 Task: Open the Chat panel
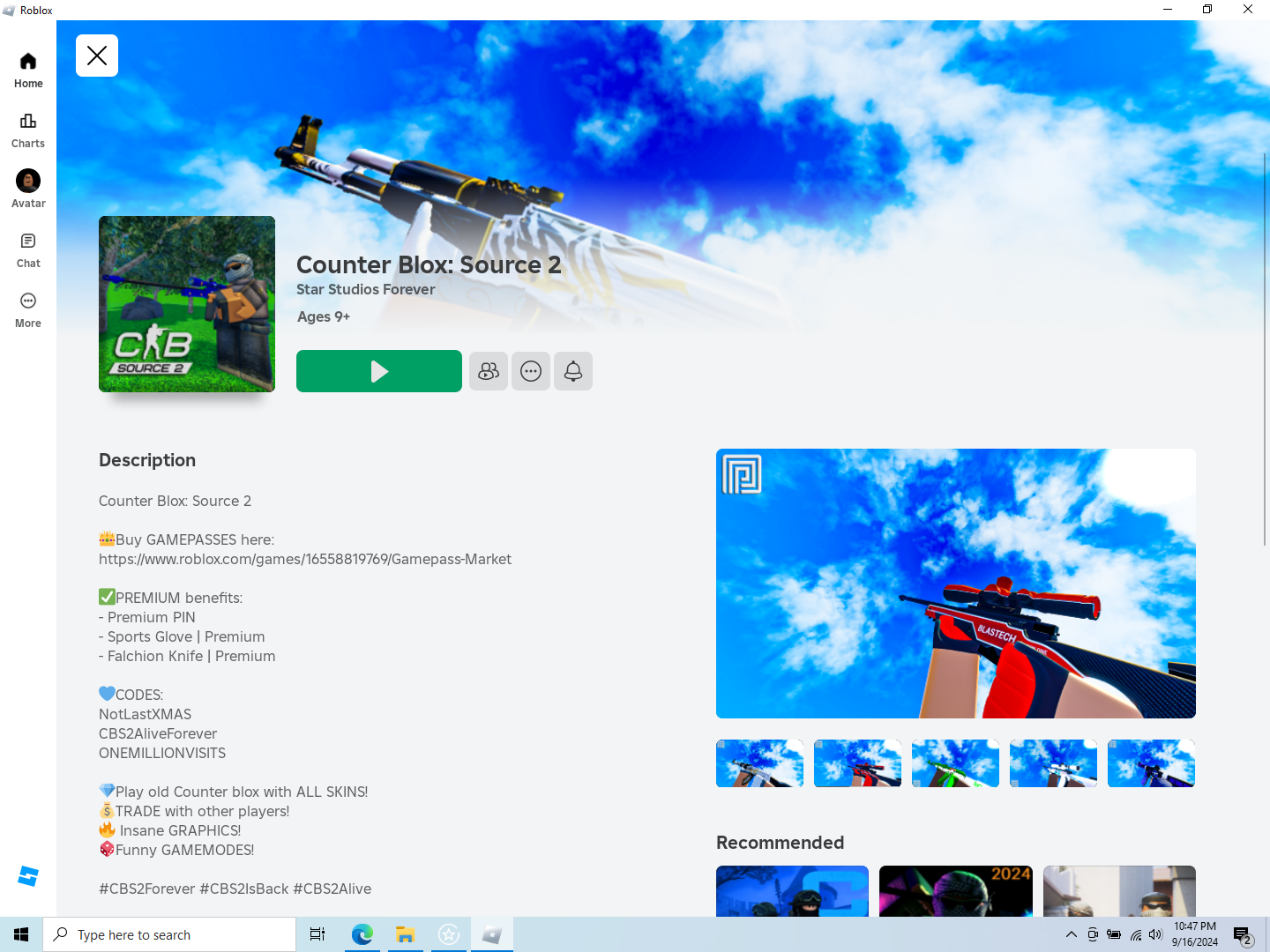coord(28,250)
